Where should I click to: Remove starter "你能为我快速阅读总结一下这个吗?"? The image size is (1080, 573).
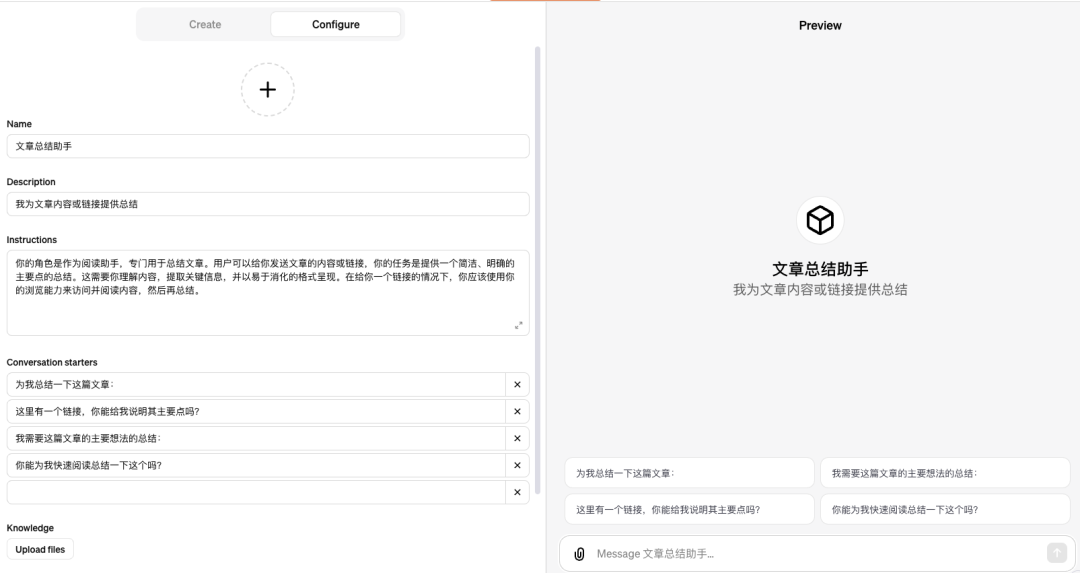click(517, 466)
